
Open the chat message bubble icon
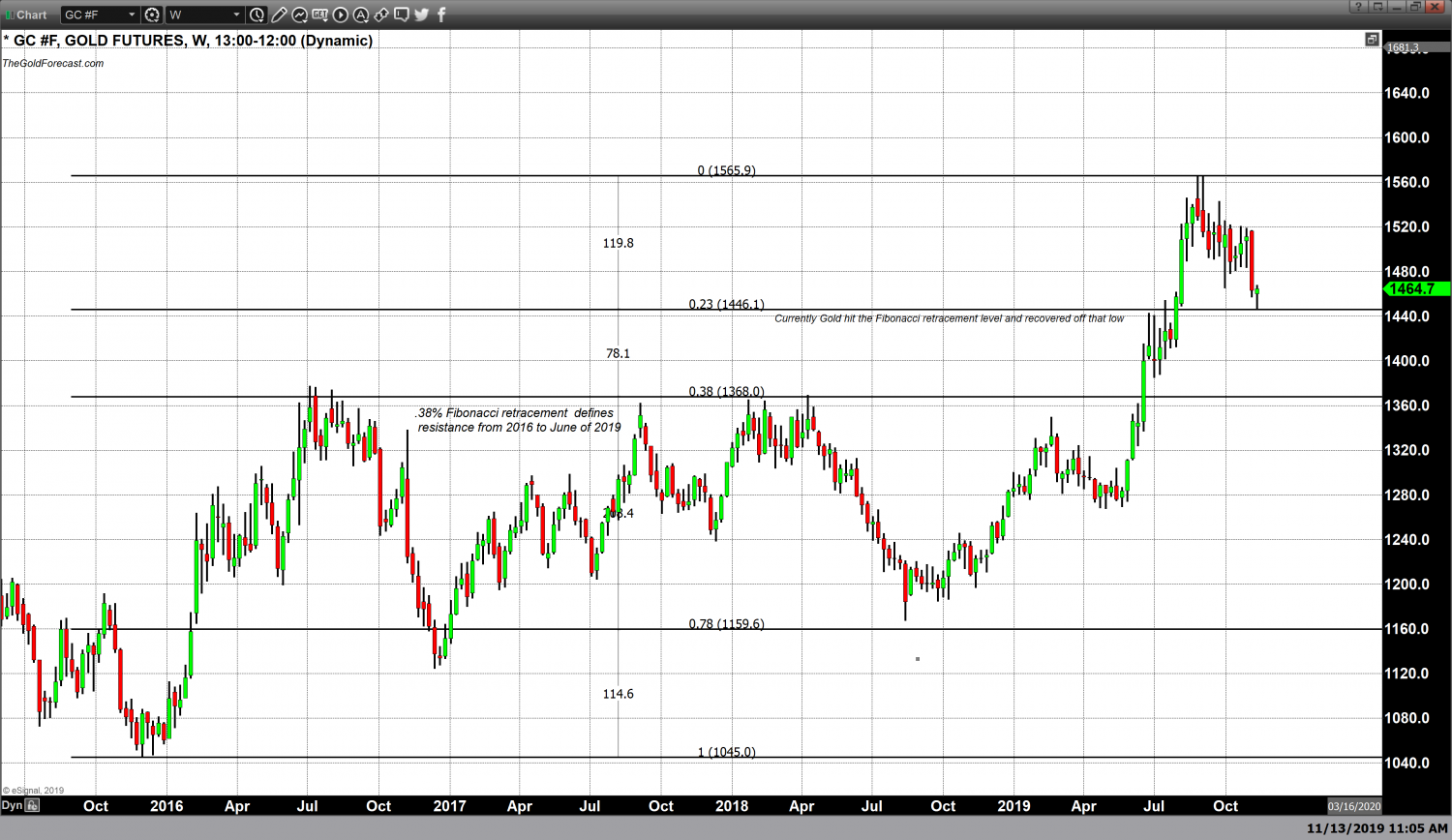tap(401, 15)
